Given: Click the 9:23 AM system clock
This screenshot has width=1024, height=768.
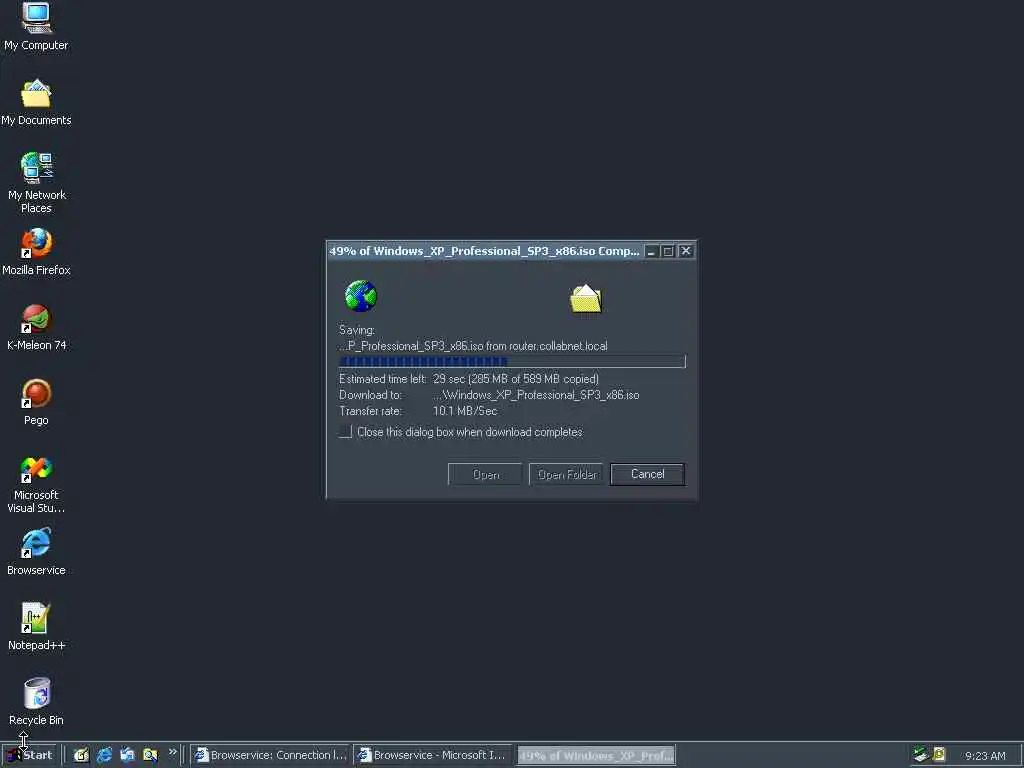Looking at the screenshot, I should point(985,756).
